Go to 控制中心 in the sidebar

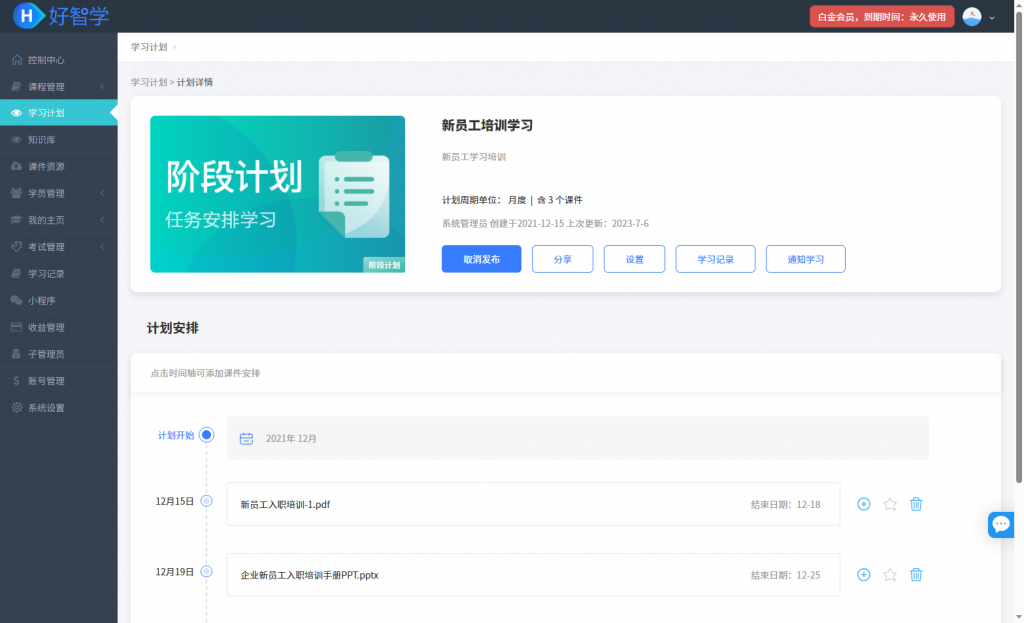pos(46,60)
